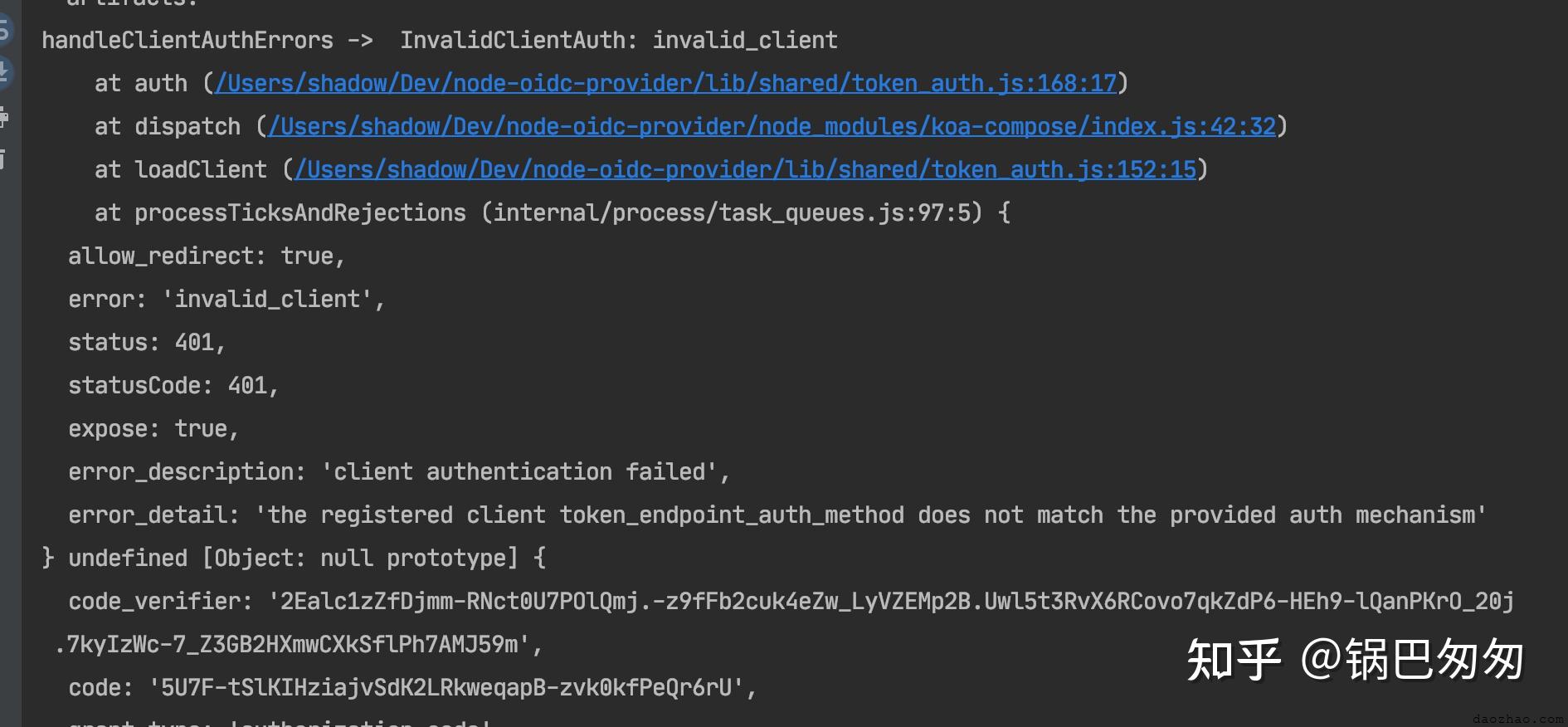Click the Zhihu author watermark text
The width and height of the screenshot is (1568, 727).
point(1356,660)
